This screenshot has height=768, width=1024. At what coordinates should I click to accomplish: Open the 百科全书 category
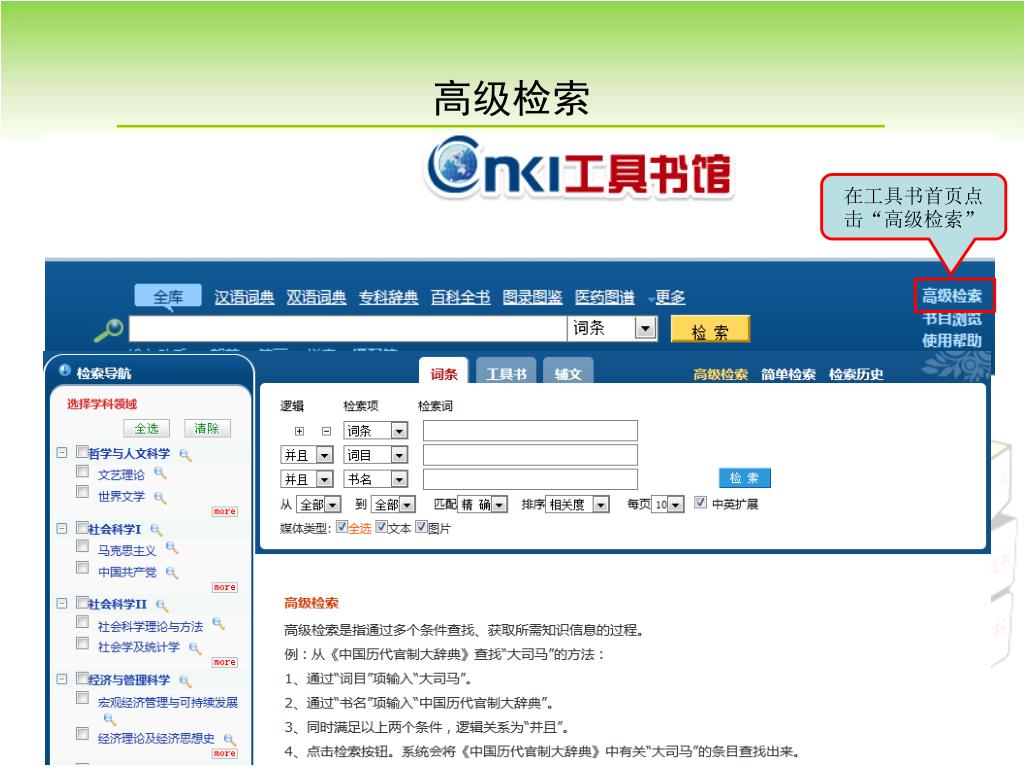tap(460, 297)
